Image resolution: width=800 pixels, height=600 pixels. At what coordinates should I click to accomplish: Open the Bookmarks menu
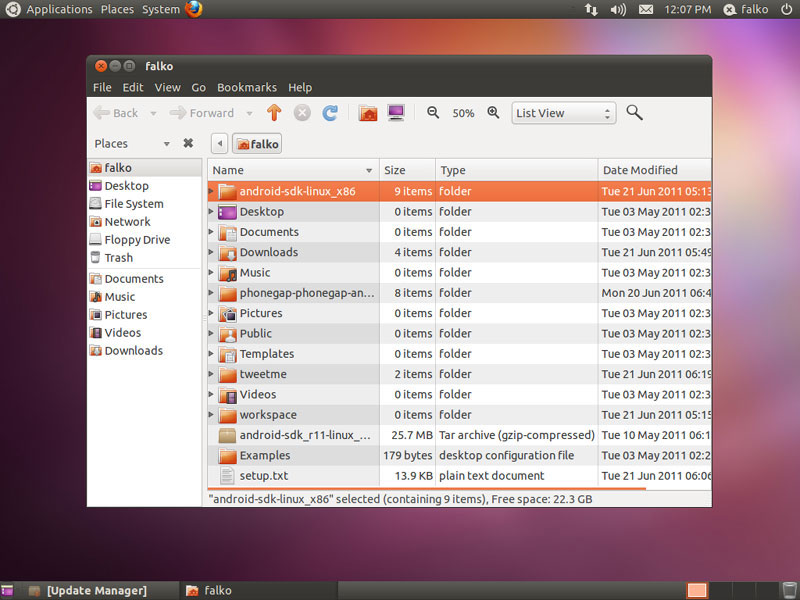click(246, 87)
